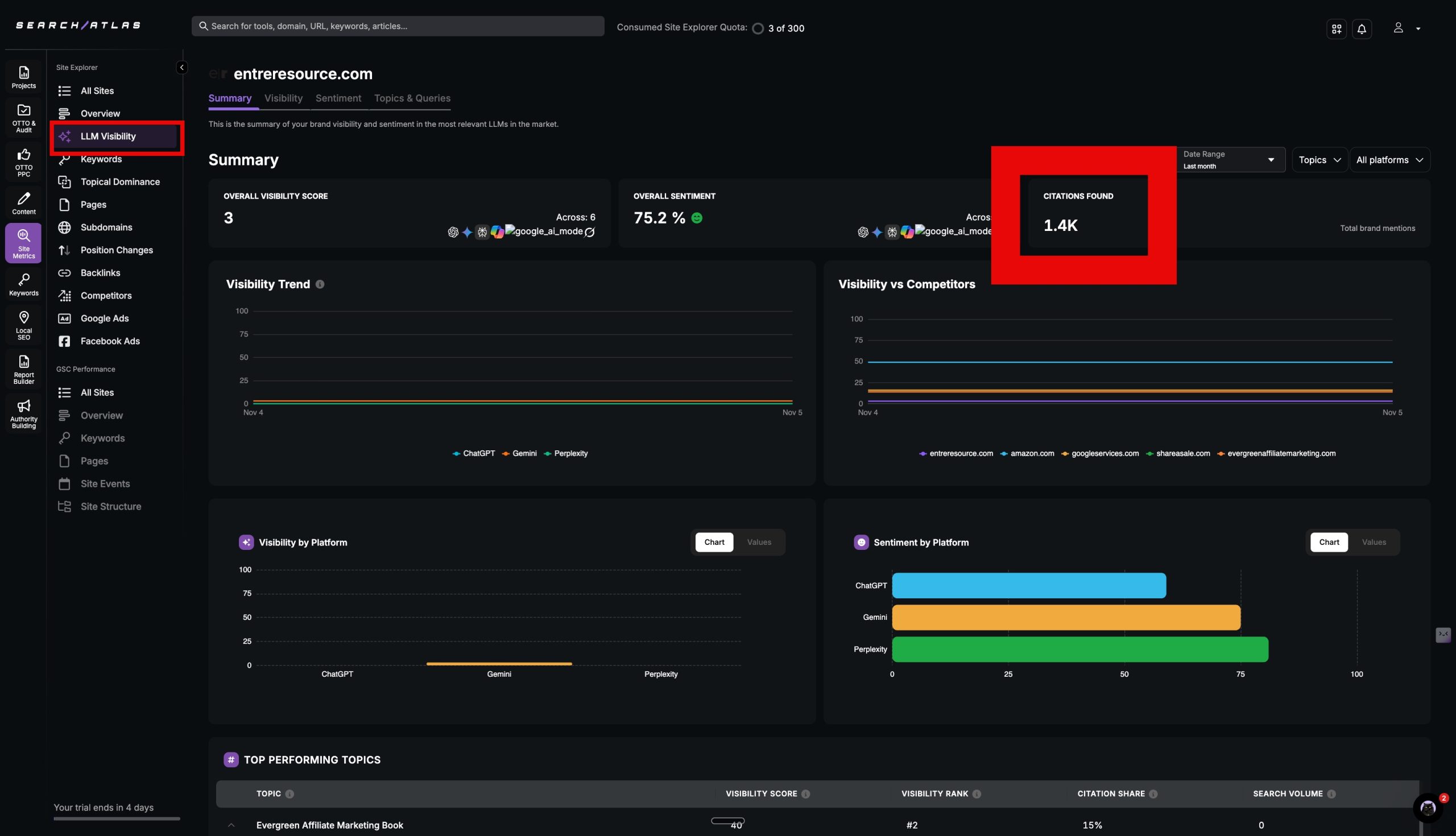Click the notifications bell icon

(1361, 28)
